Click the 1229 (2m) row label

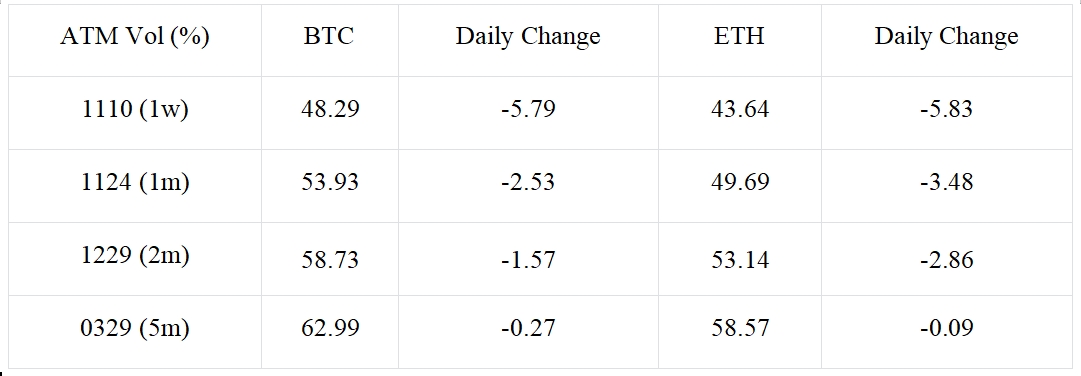click(134, 259)
